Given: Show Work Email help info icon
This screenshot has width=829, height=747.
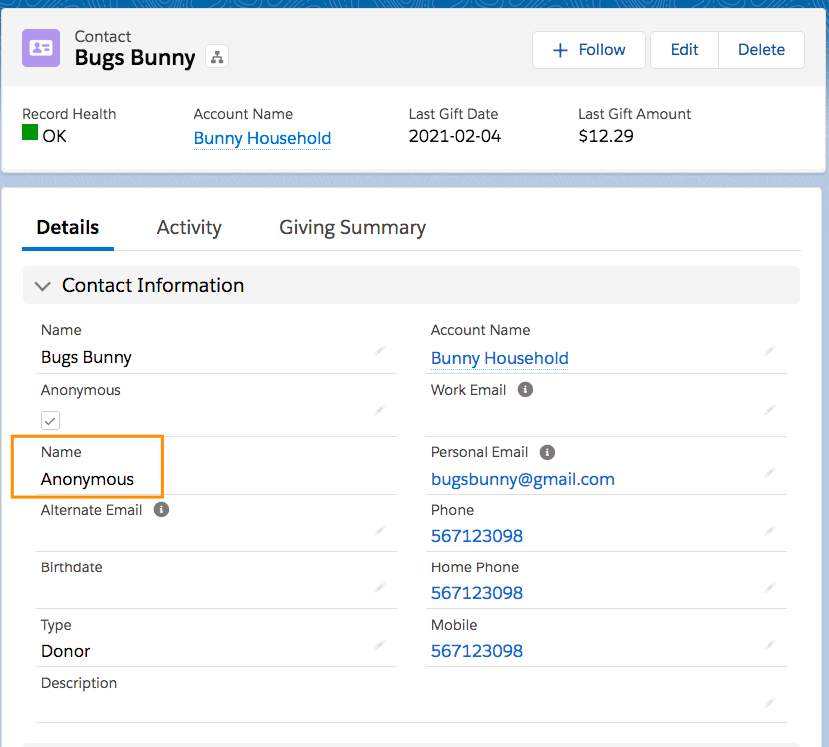Looking at the screenshot, I should 525,390.
